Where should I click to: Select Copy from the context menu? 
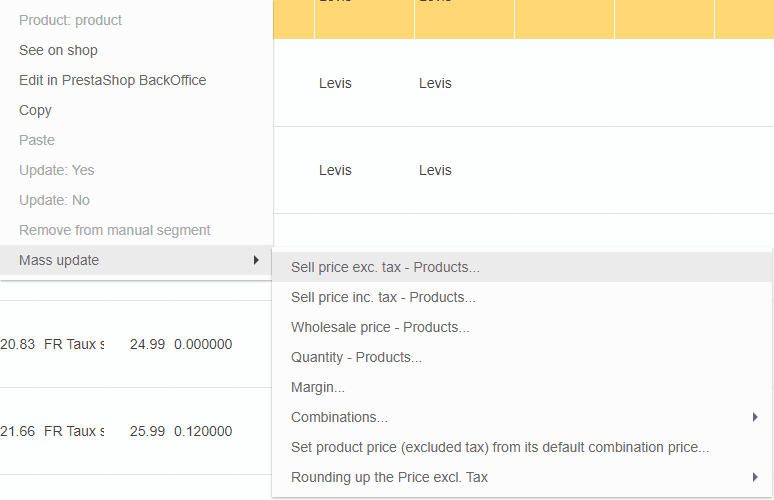pos(35,110)
